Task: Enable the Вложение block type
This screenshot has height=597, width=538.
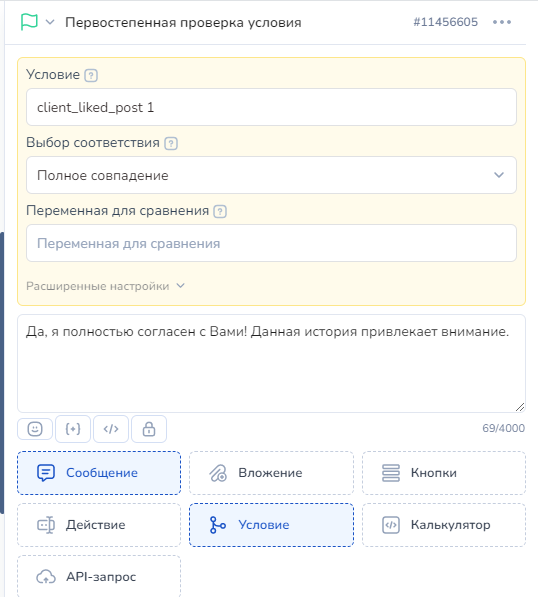Action: click(x=271, y=473)
